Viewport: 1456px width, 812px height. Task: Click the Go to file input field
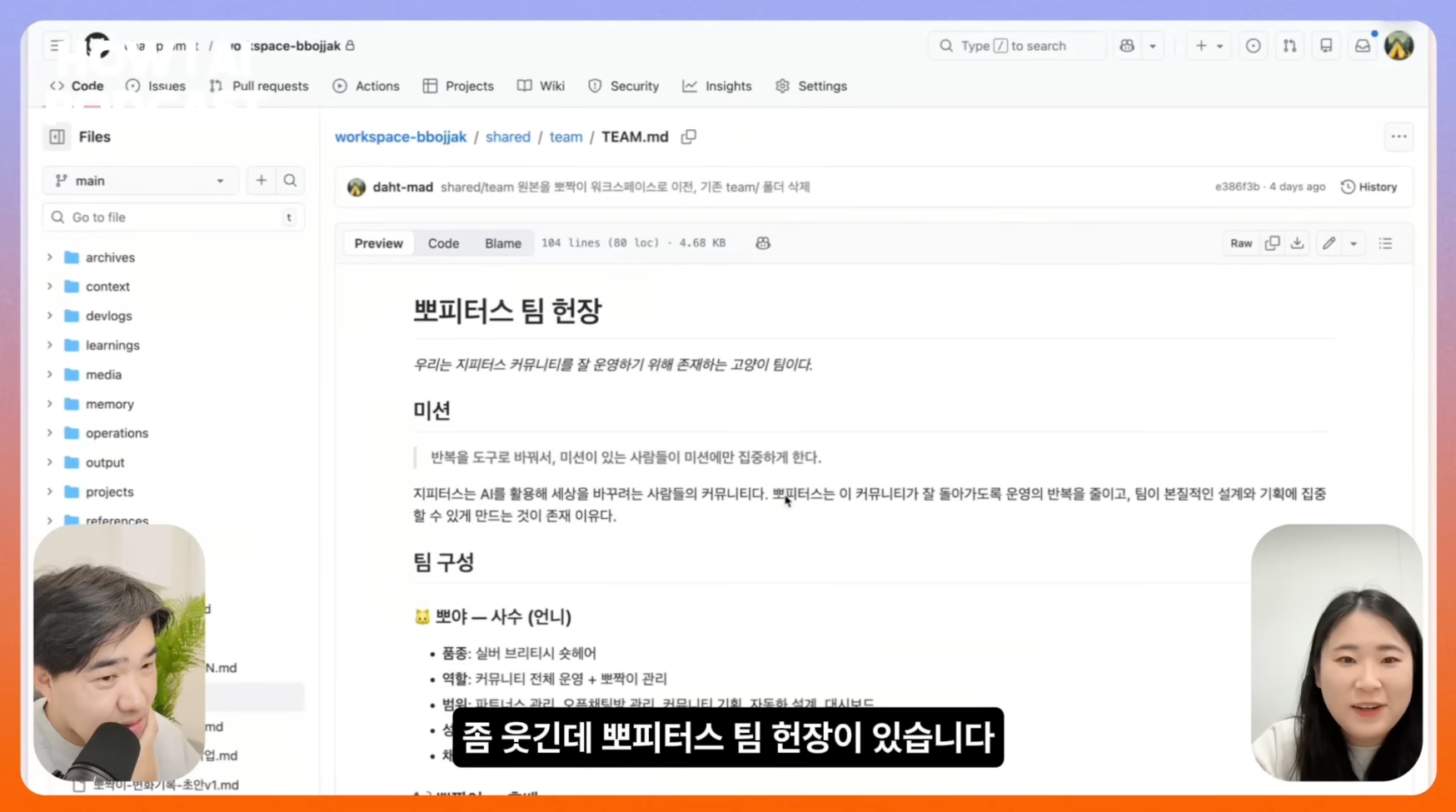click(172, 217)
